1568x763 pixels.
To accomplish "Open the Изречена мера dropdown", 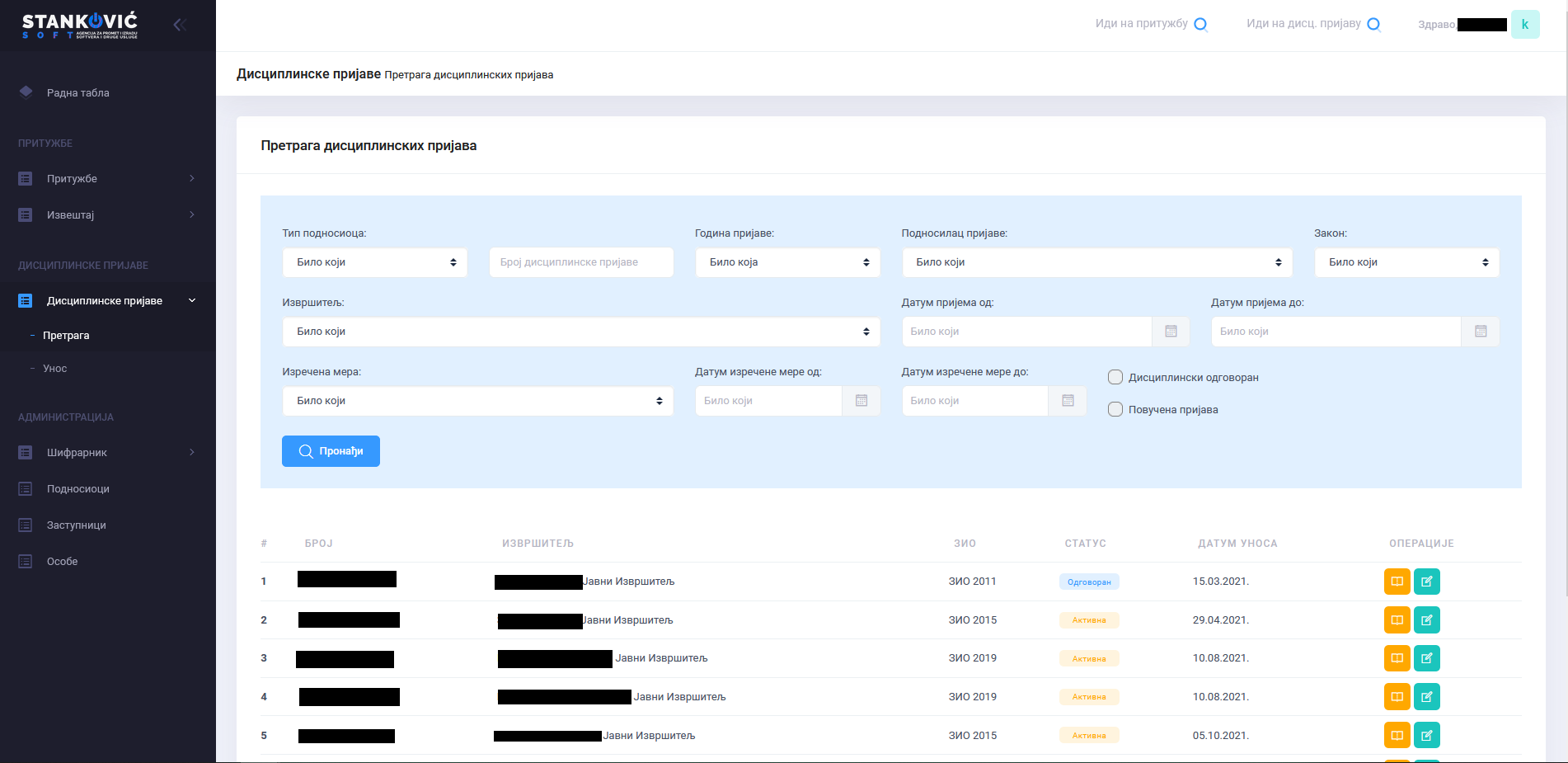I will (x=477, y=401).
